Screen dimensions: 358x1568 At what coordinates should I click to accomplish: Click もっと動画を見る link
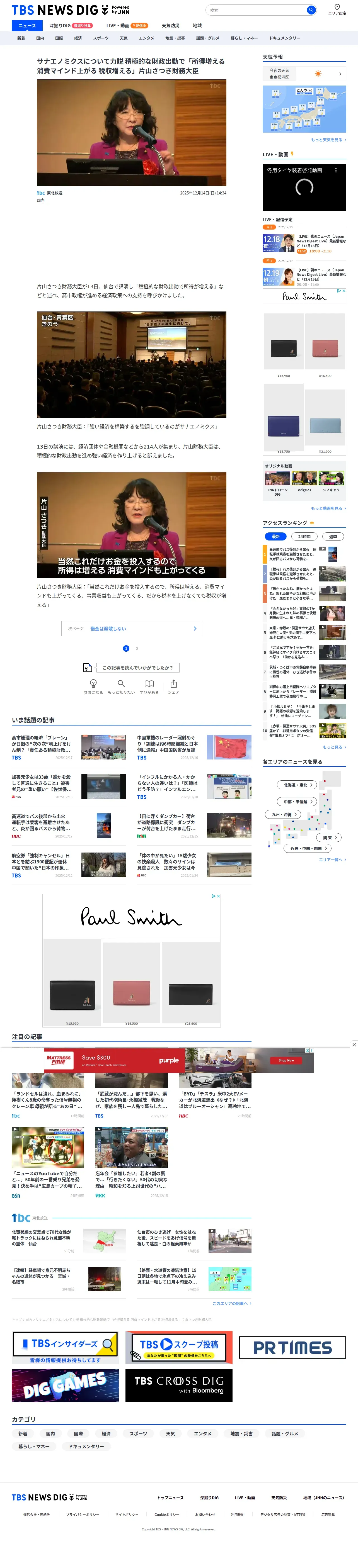328,508
